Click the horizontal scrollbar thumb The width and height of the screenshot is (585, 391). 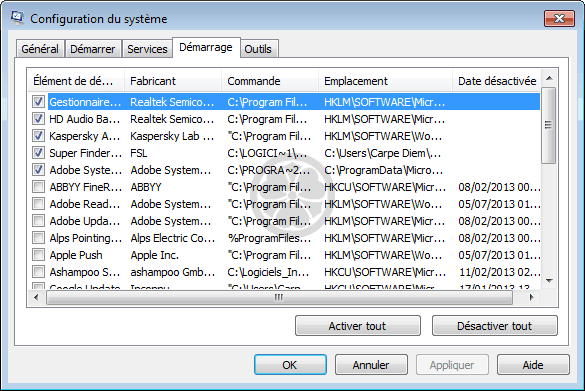279,297
